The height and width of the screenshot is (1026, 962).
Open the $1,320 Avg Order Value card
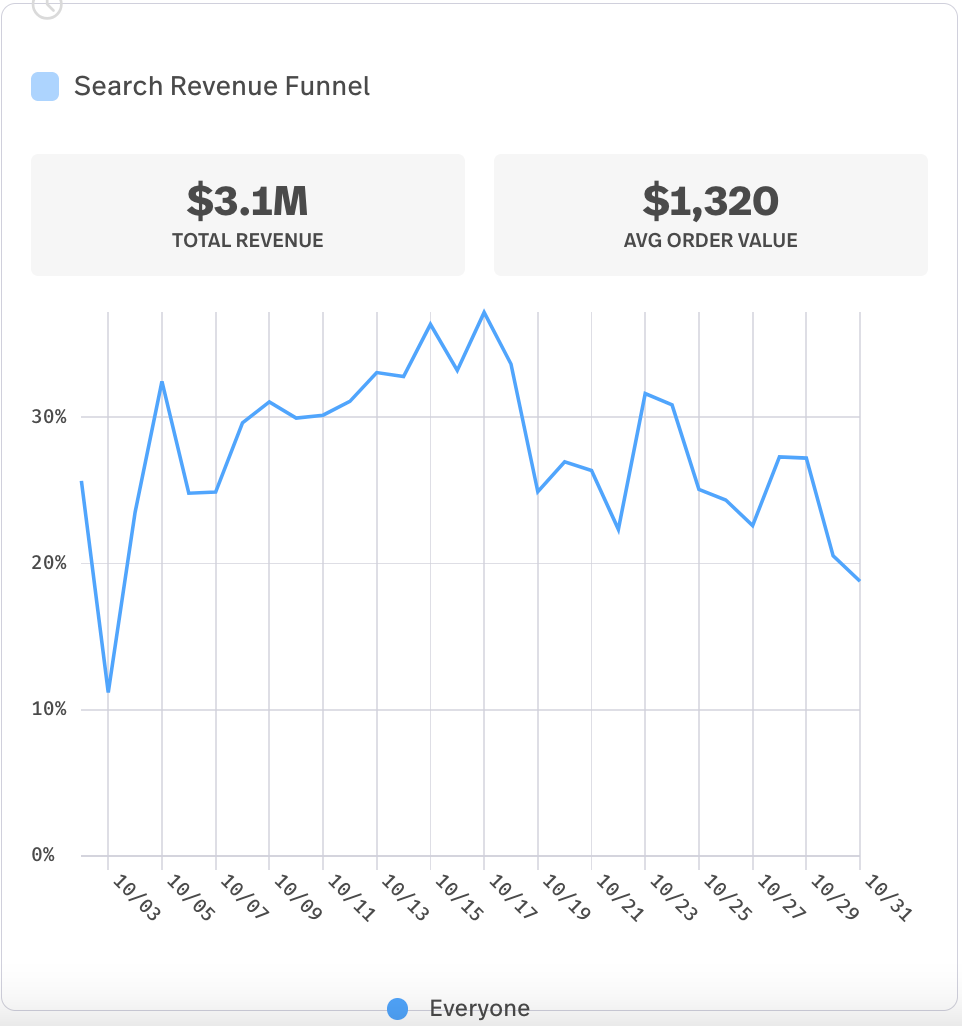[710, 214]
